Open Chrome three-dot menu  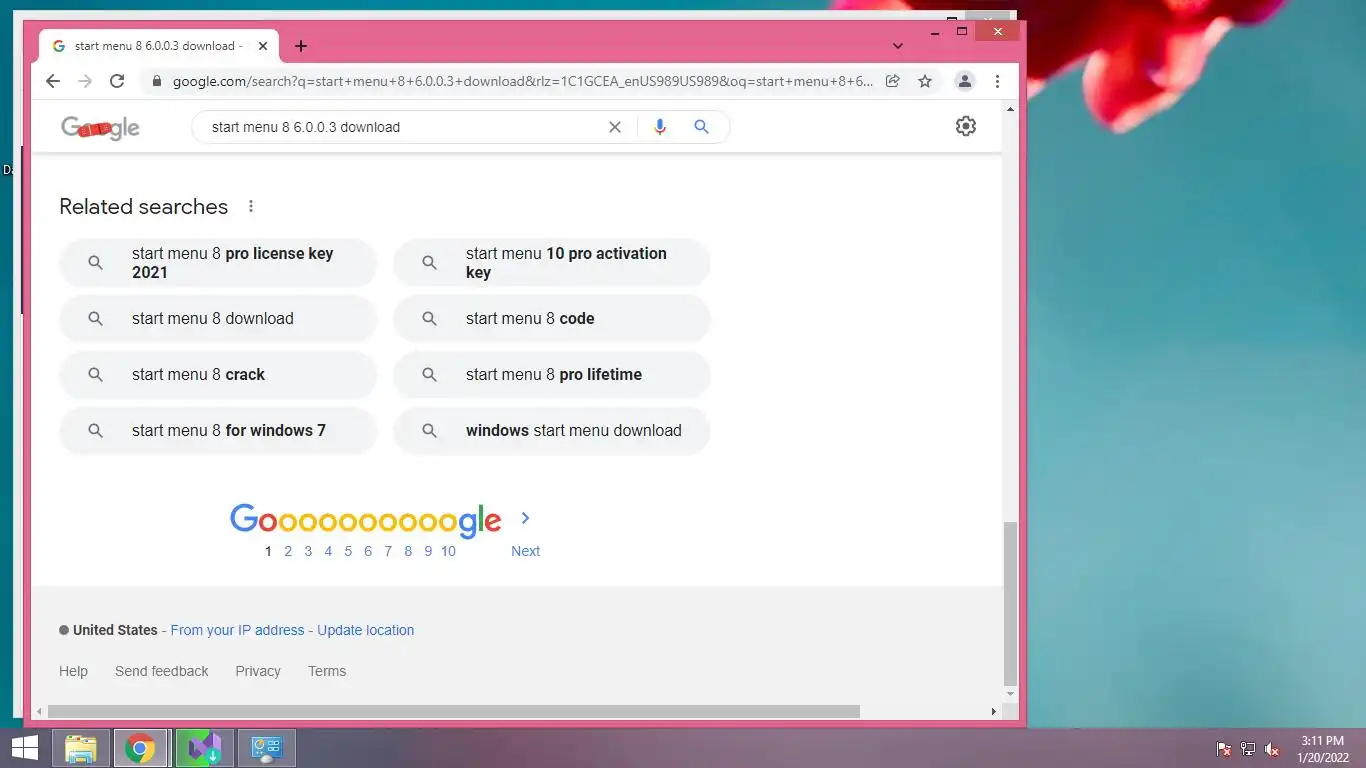[x=997, y=82]
